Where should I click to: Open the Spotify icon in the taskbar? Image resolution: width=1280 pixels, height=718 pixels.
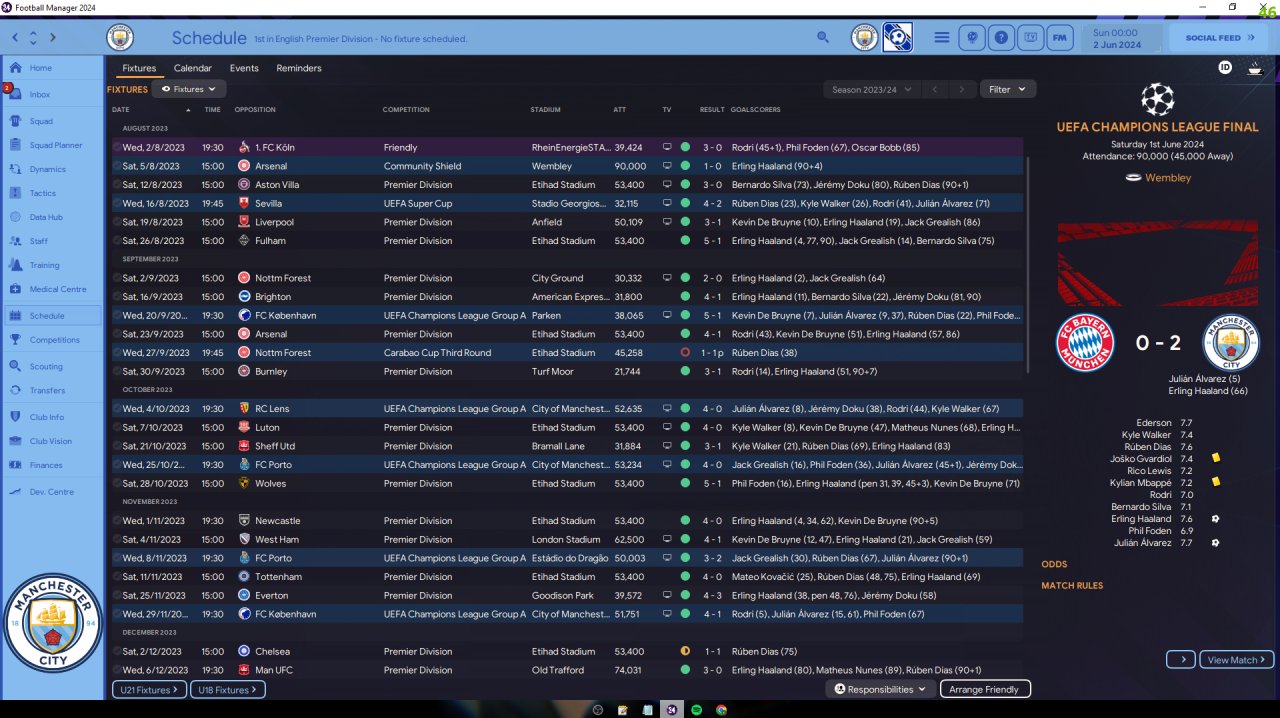point(697,710)
